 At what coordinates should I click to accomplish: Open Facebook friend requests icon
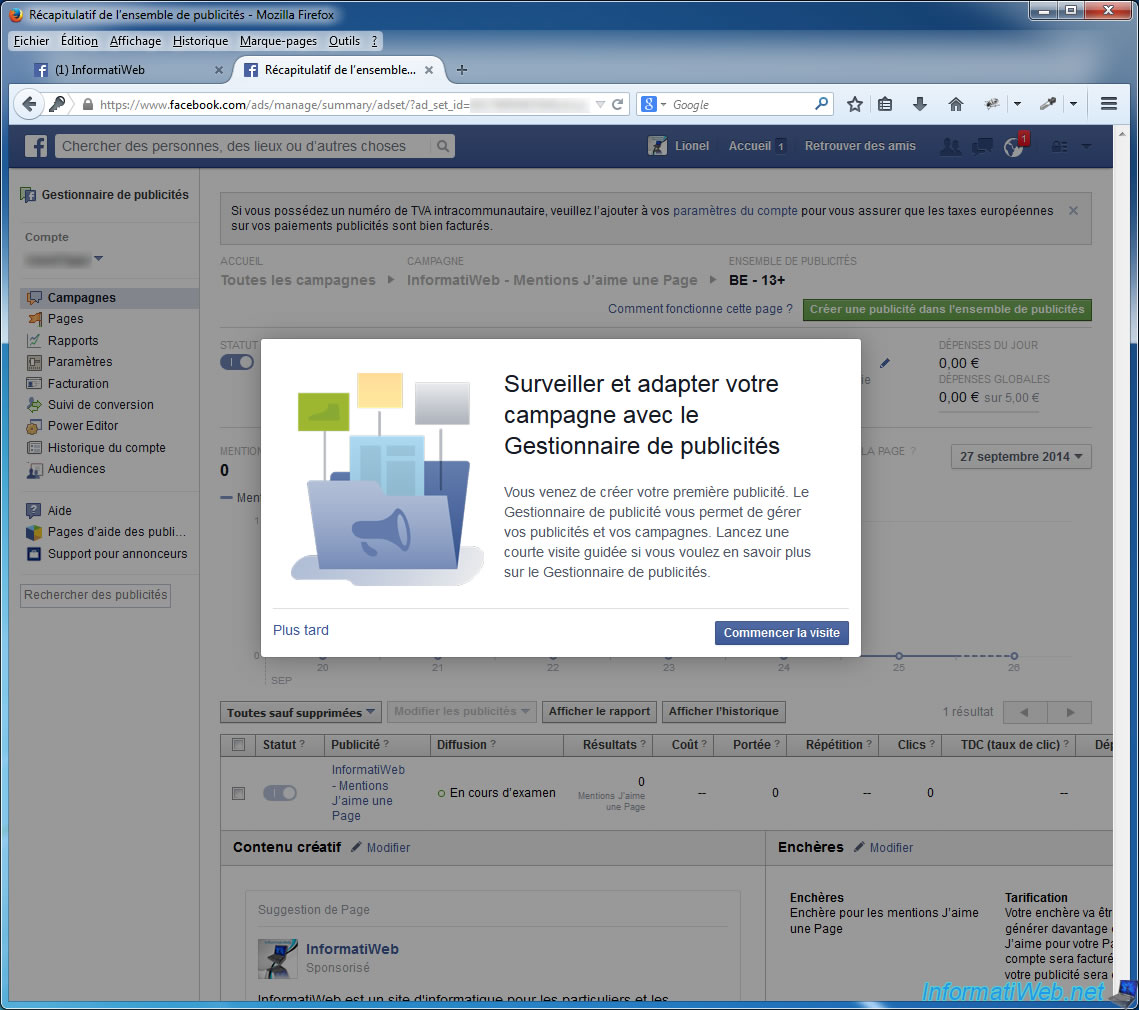point(949,147)
